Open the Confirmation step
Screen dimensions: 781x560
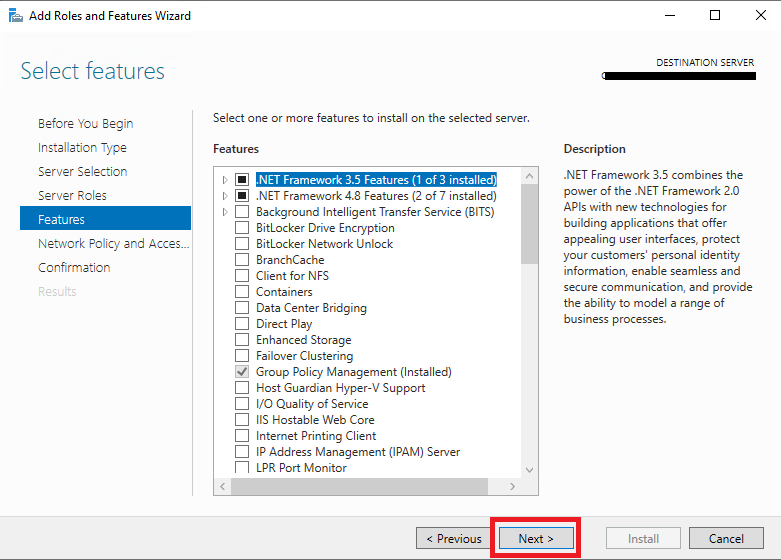tap(74, 268)
